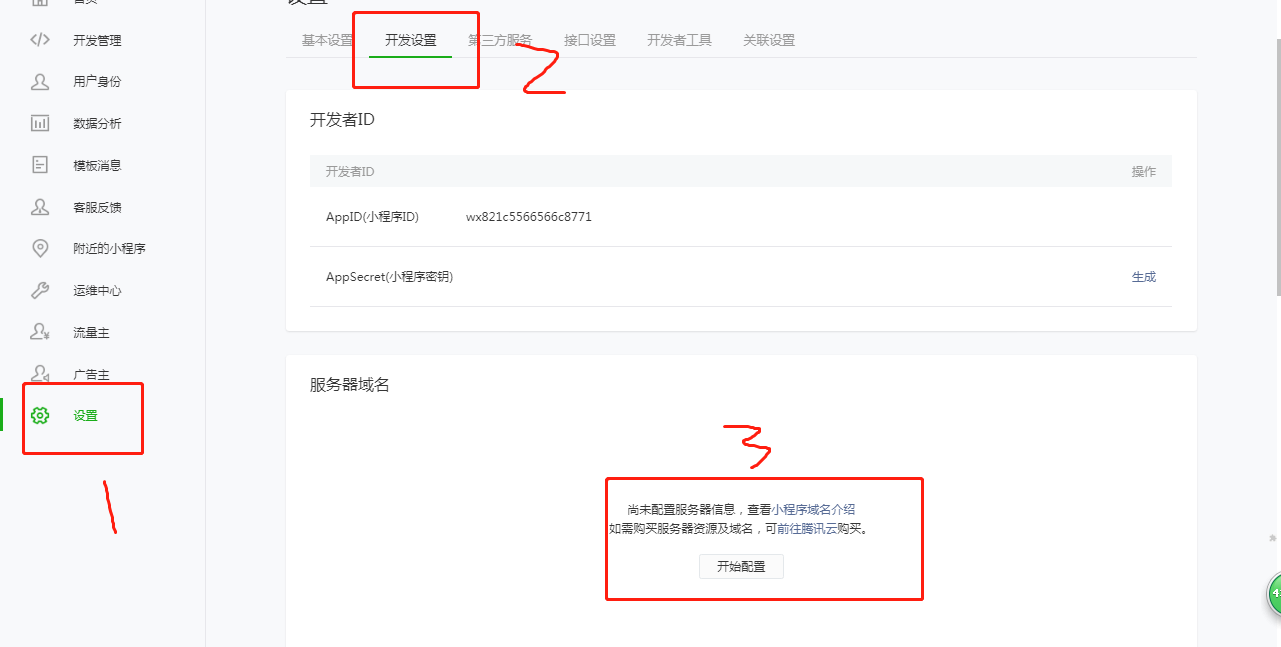Click the 数据分析 chart icon
The image size is (1281, 647).
(x=40, y=124)
